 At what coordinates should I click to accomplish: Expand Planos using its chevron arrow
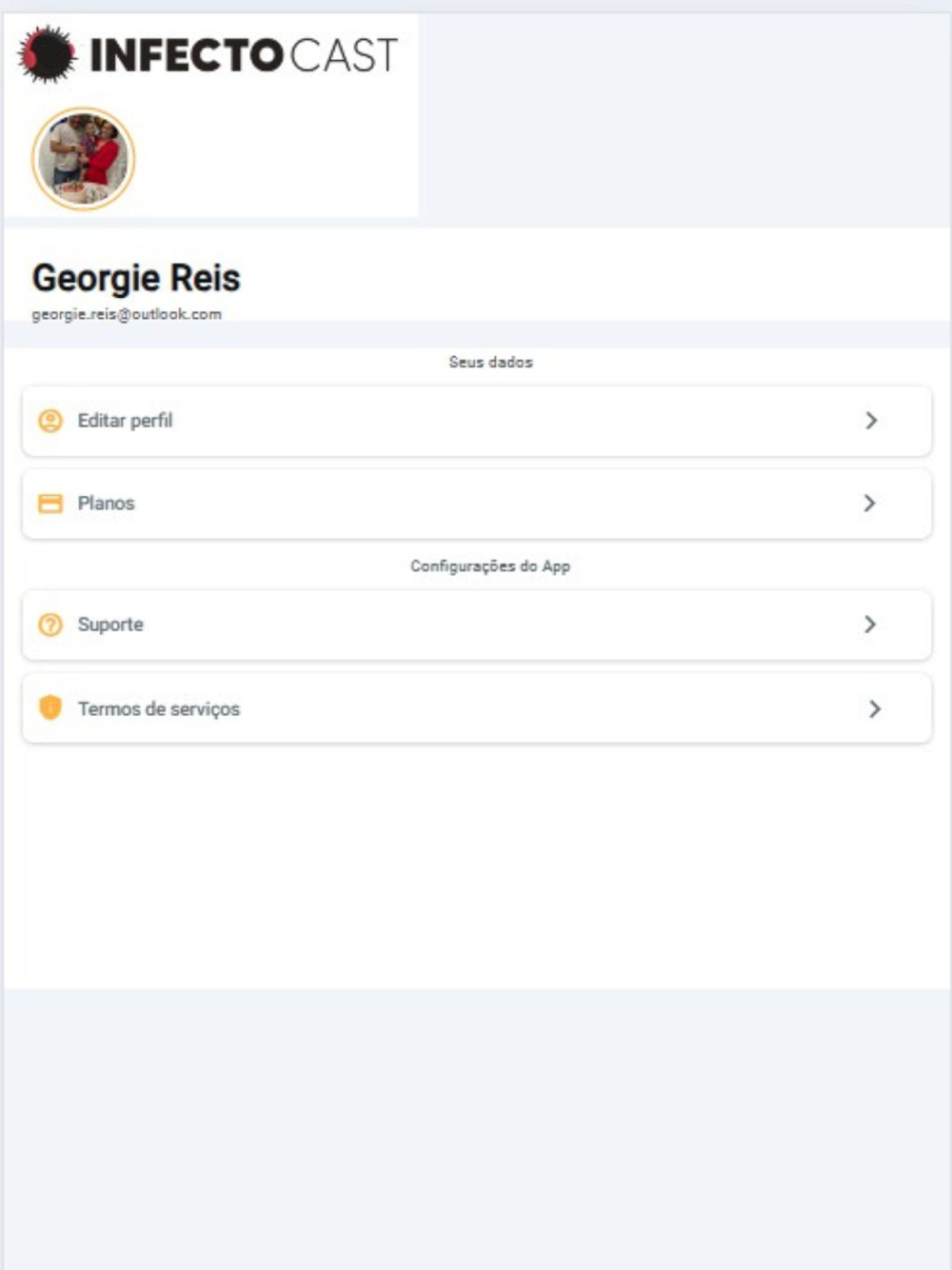pyautogui.click(x=869, y=504)
